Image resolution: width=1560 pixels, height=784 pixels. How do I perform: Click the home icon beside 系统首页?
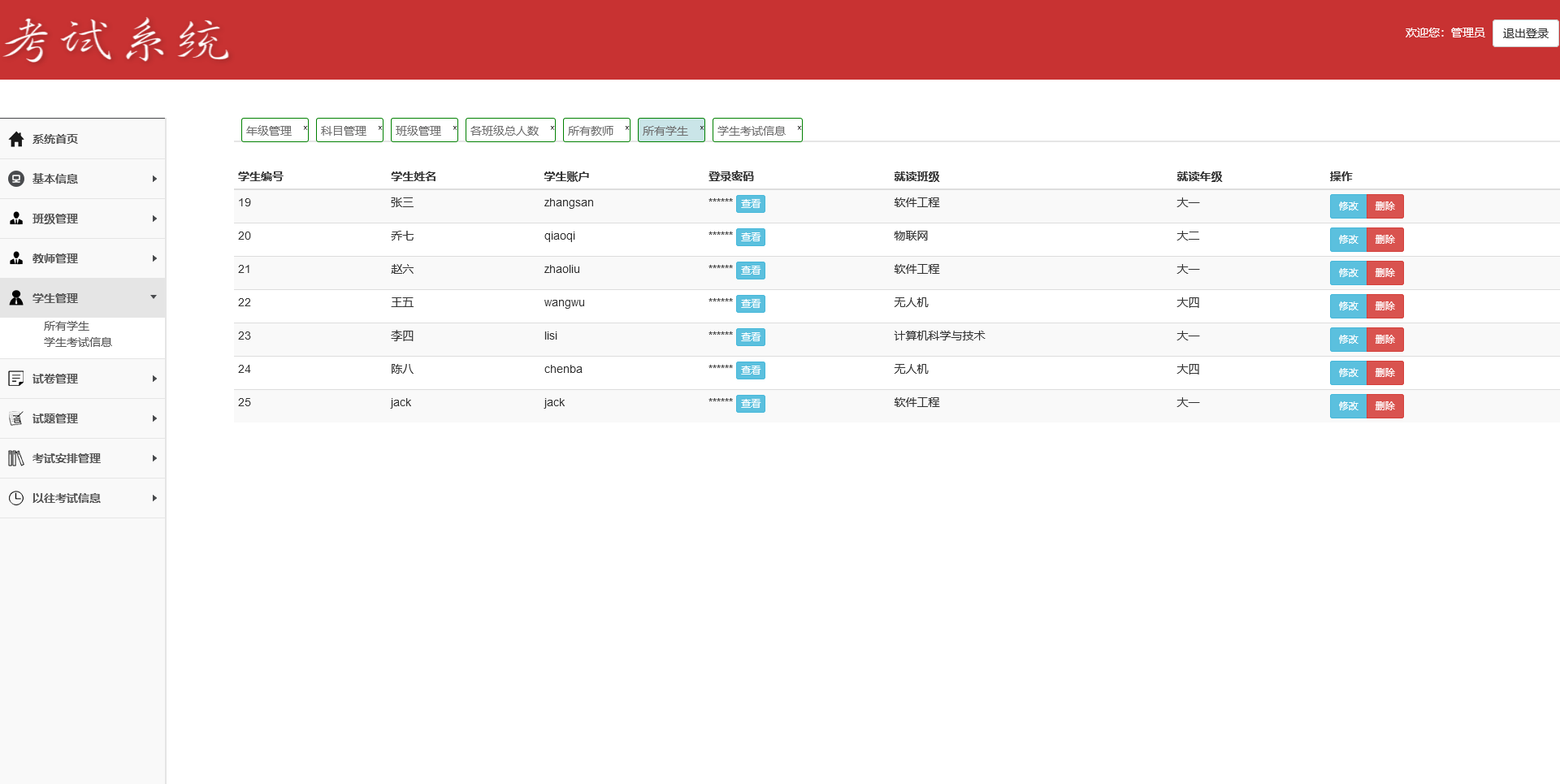pyautogui.click(x=16, y=139)
